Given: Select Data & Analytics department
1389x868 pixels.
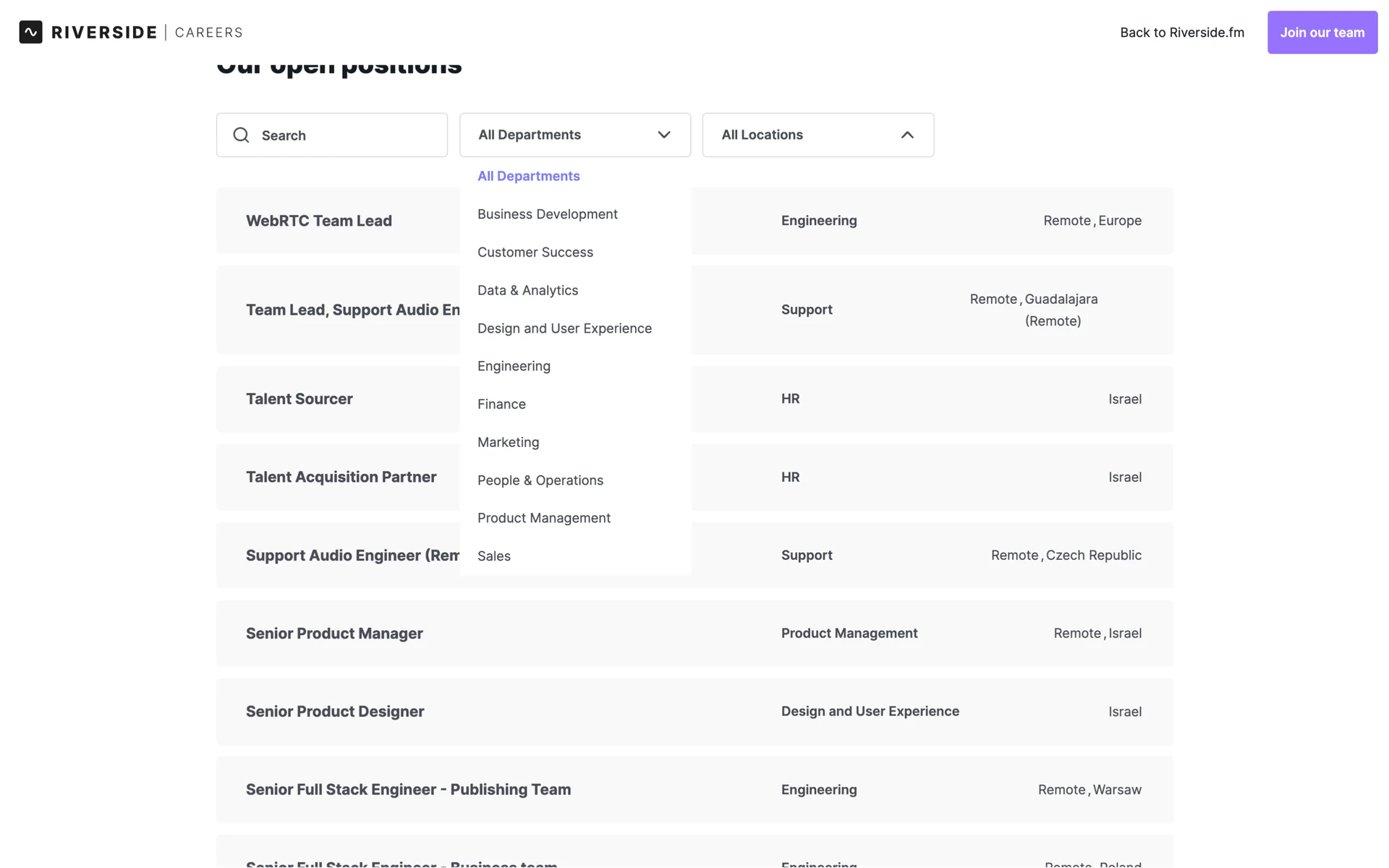Looking at the screenshot, I should 527,290.
